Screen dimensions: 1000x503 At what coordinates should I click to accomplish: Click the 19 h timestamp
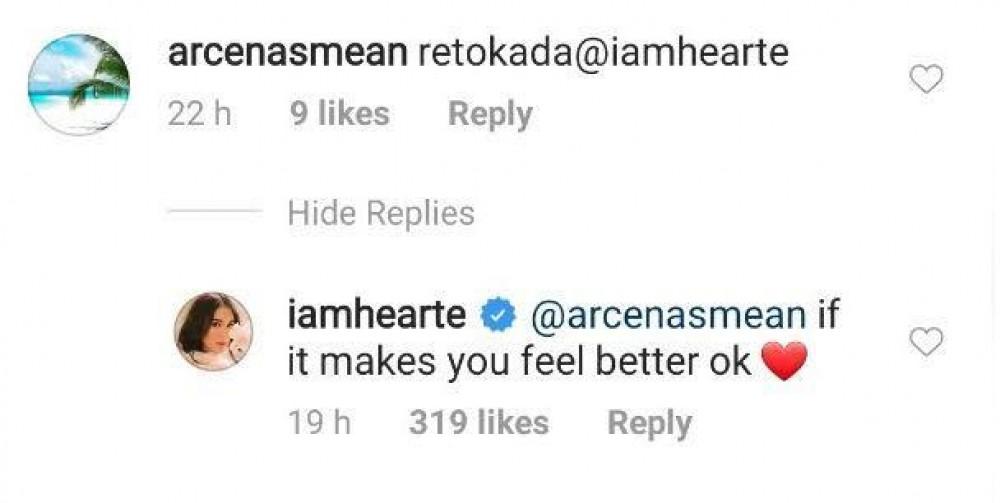[319, 423]
